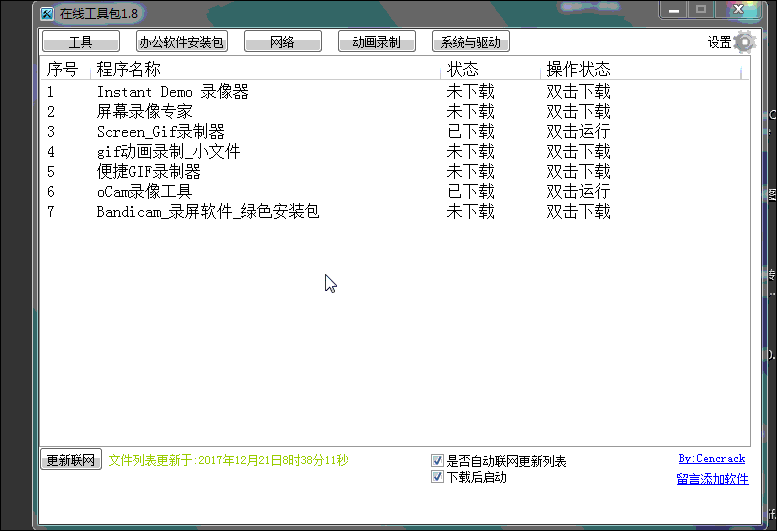
Task: Click the 留言添加软件 link
Action: click(713, 479)
